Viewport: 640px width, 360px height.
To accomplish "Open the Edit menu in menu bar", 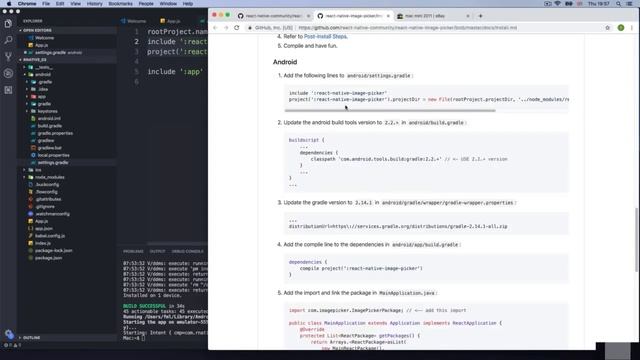I will click(x=60, y=4).
